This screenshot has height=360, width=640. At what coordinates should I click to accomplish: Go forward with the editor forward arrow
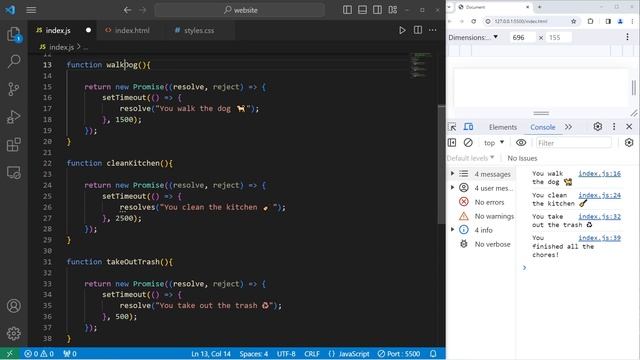tap(142, 10)
